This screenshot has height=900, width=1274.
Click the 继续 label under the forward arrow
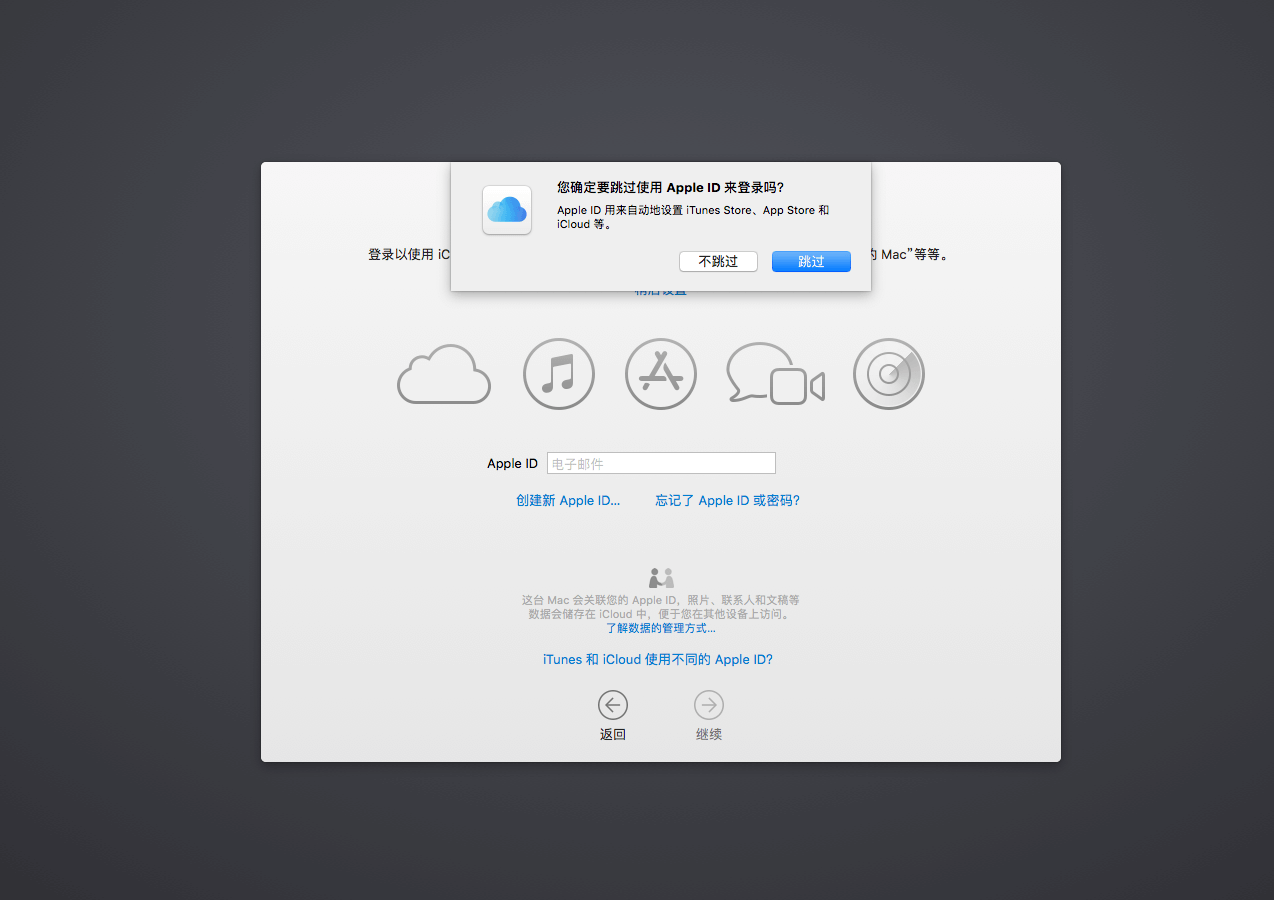[709, 734]
